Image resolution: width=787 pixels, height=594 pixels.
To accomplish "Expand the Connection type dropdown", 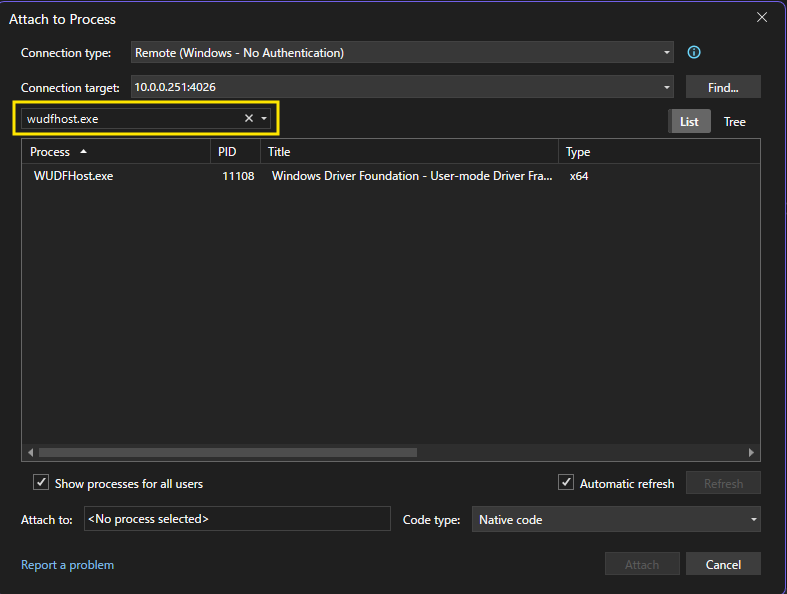I will pos(667,53).
